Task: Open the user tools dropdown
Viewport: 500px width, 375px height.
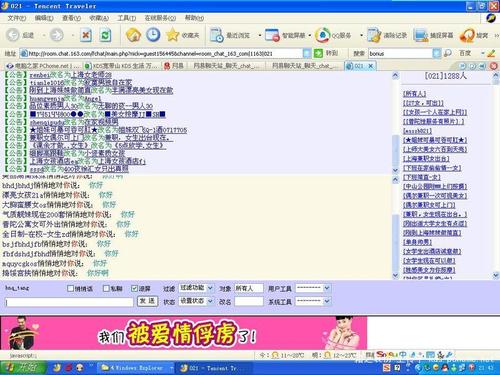Action: pyautogui.click(x=313, y=288)
